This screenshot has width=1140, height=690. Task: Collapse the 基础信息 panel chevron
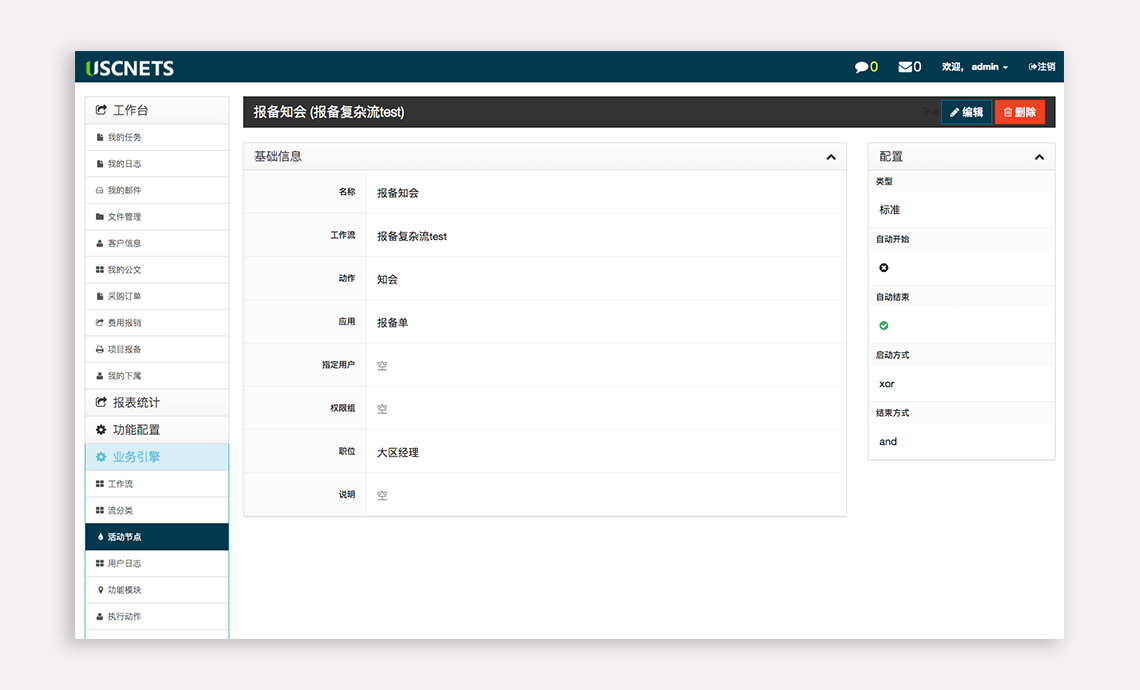(831, 157)
